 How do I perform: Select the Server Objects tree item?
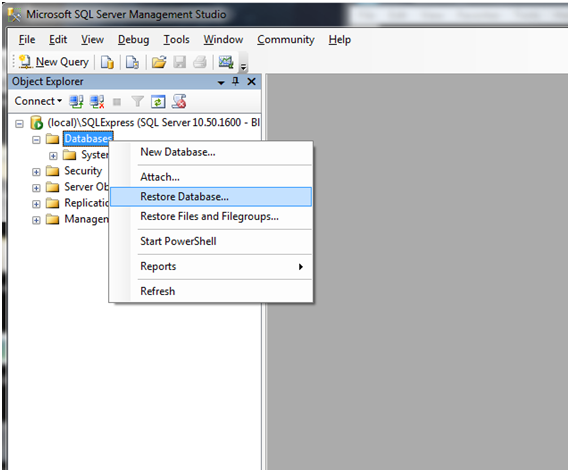pyautogui.click(x=86, y=187)
